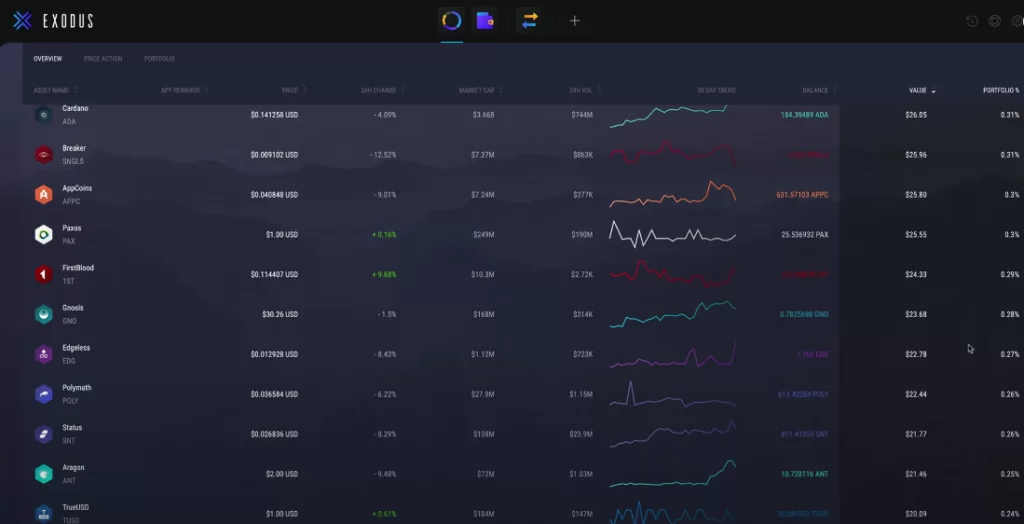The height and width of the screenshot is (524, 1024).
Task: Select the Breaker asset name
Action: coord(74,148)
